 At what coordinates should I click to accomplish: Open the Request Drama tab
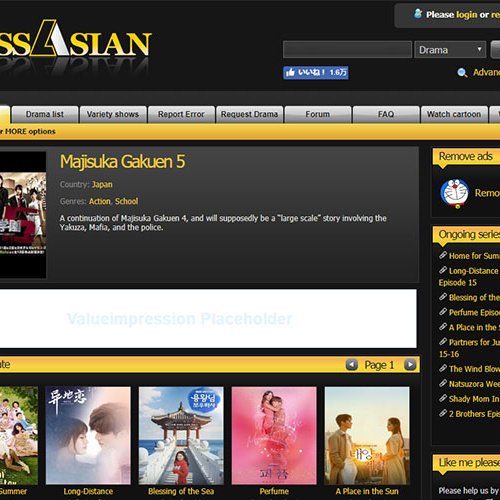(250, 114)
